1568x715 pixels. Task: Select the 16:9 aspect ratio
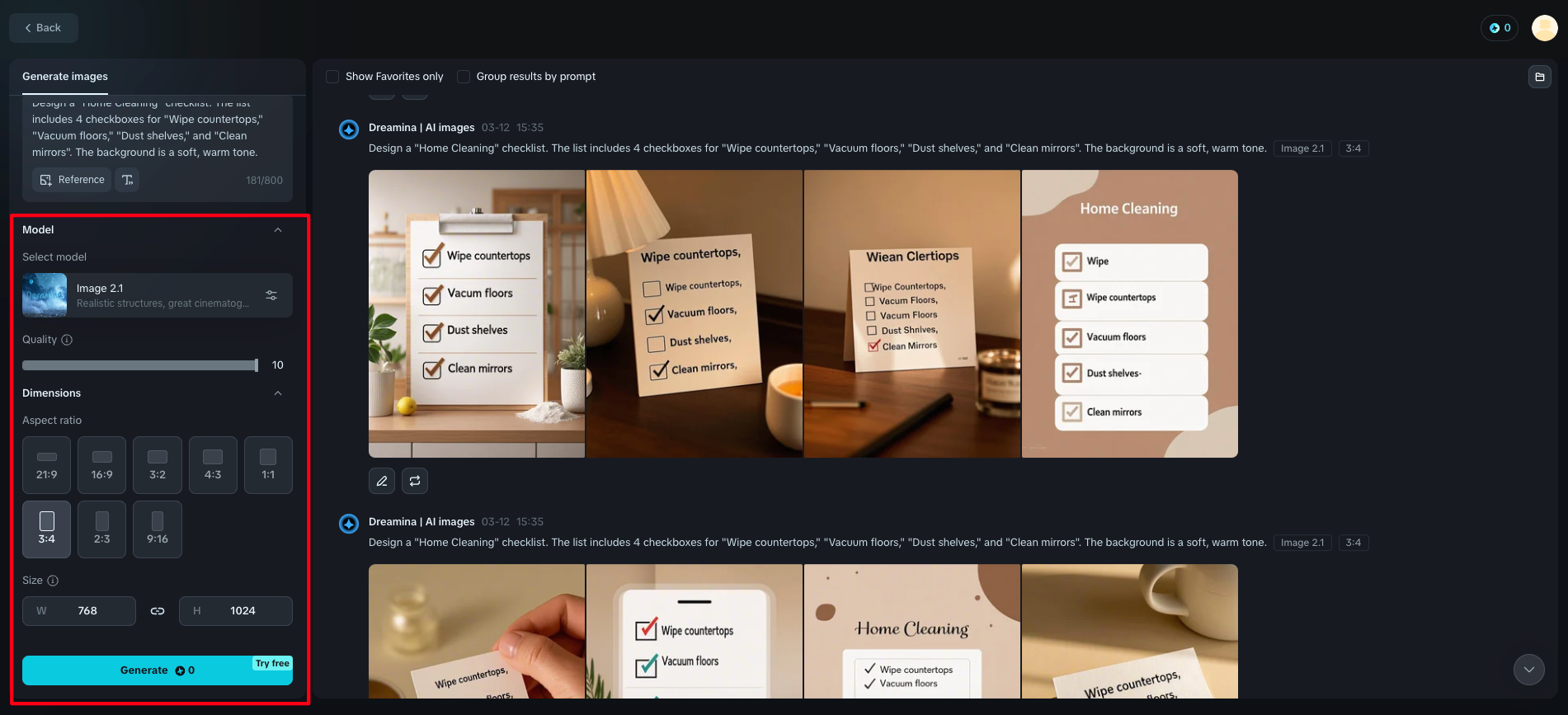102,465
